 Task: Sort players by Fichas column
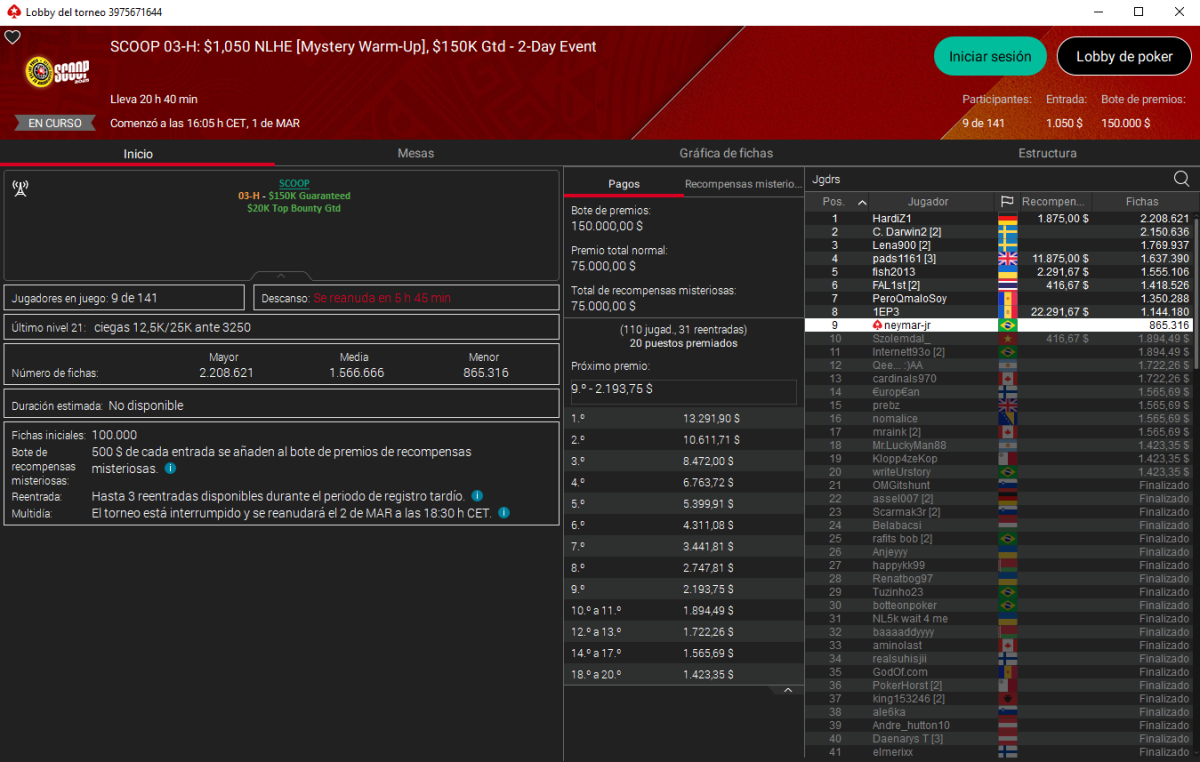coord(1141,202)
